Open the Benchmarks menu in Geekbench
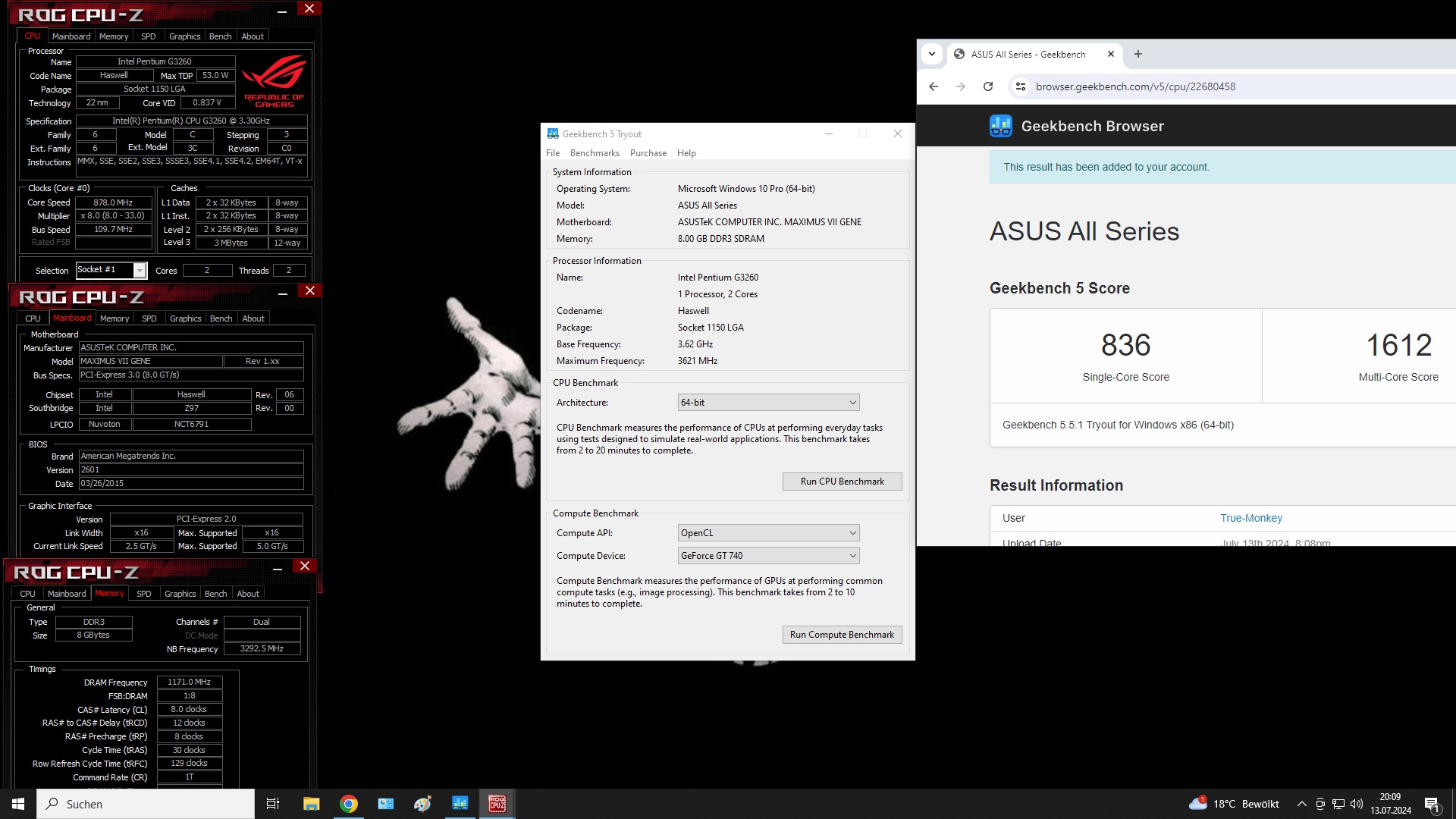1456x819 pixels. [595, 153]
